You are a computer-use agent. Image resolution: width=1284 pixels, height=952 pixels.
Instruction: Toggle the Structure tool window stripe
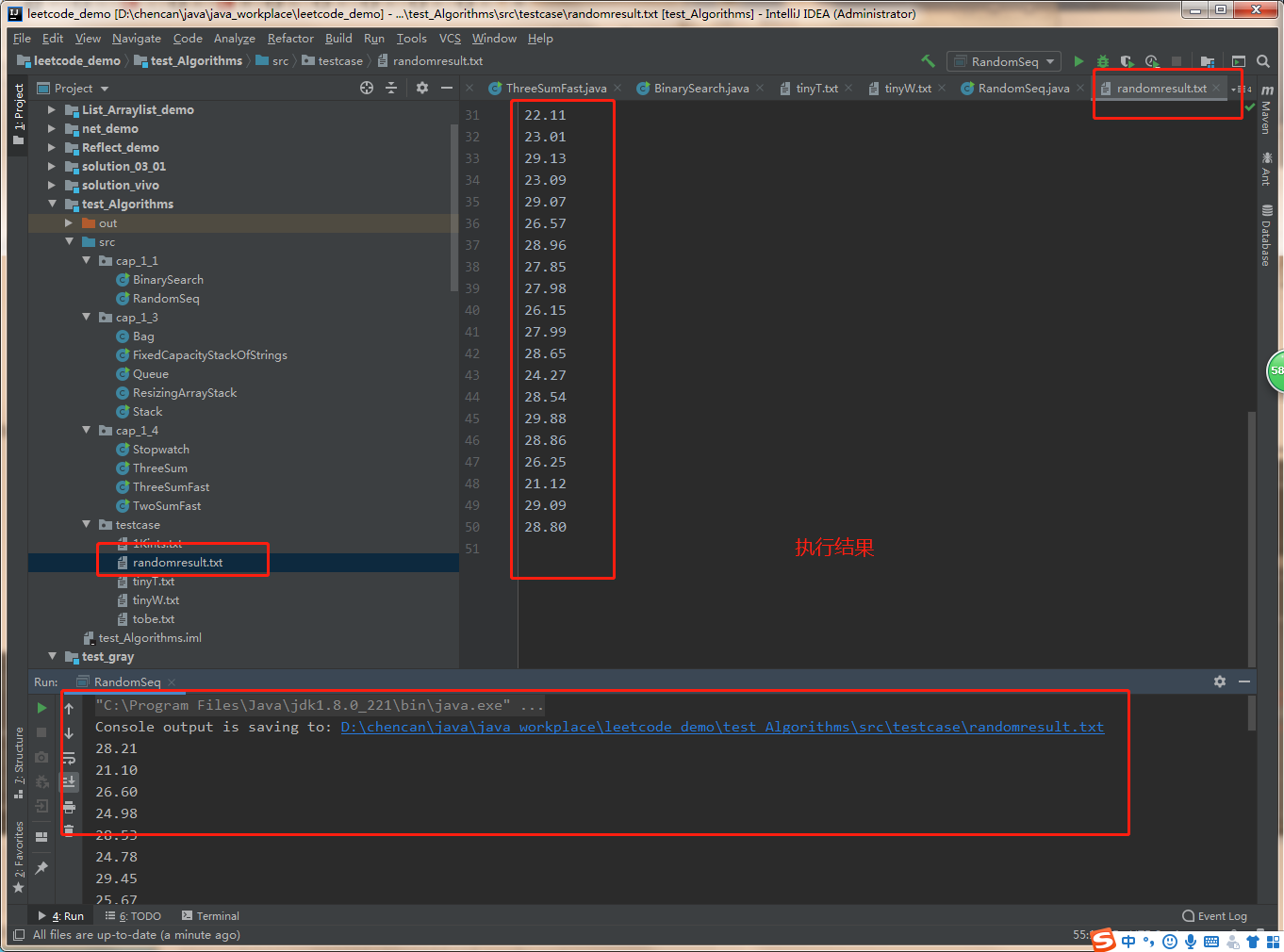pos(18,763)
